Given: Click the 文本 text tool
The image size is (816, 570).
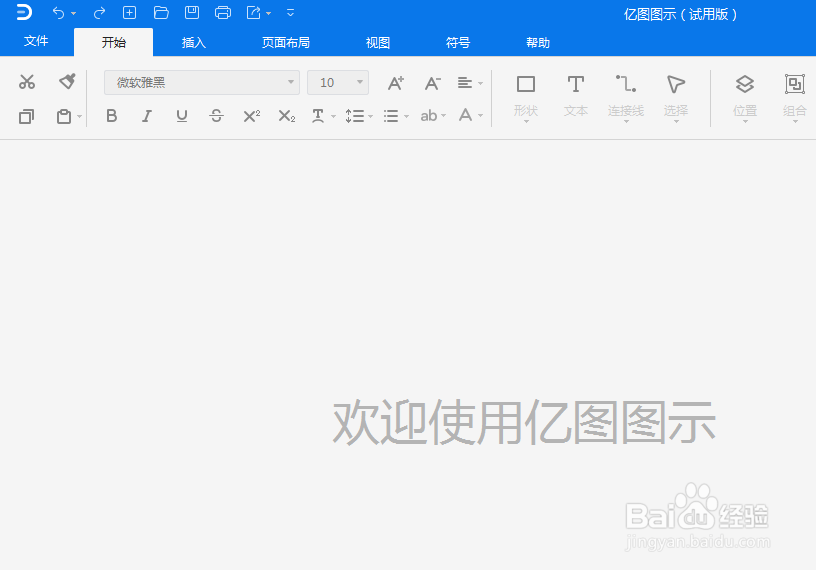Looking at the screenshot, I should (576, 97).
